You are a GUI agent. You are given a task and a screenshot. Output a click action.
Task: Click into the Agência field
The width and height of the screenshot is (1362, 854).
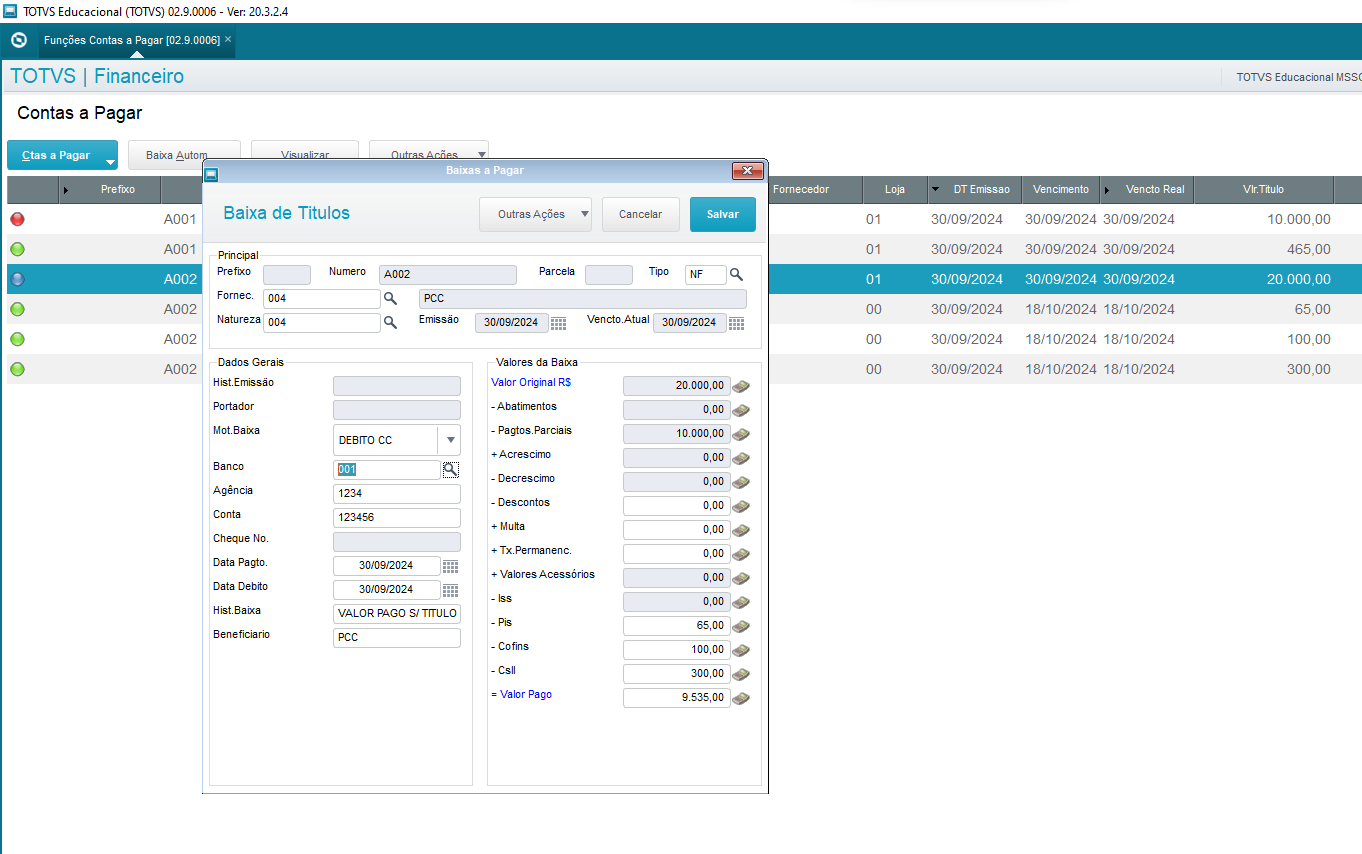(x=397, y=494)
